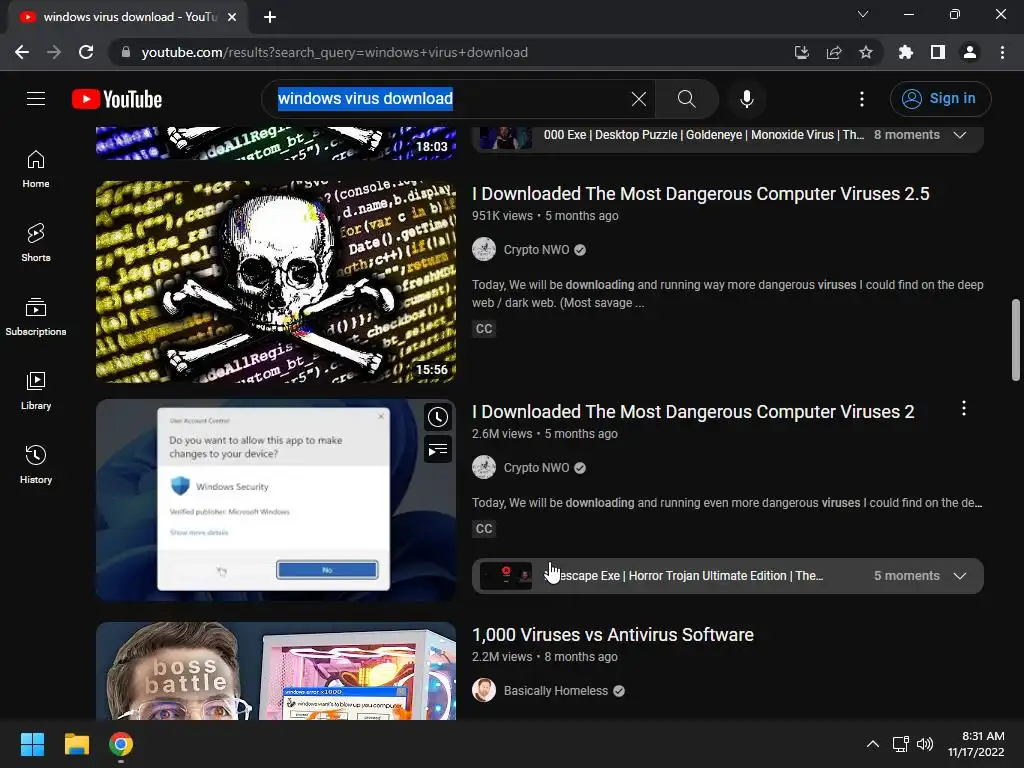Click the boss battle video thumbnail
The height and width of the screenshot is (768, 1024).
pyautogui.click(x=276, y=671)
